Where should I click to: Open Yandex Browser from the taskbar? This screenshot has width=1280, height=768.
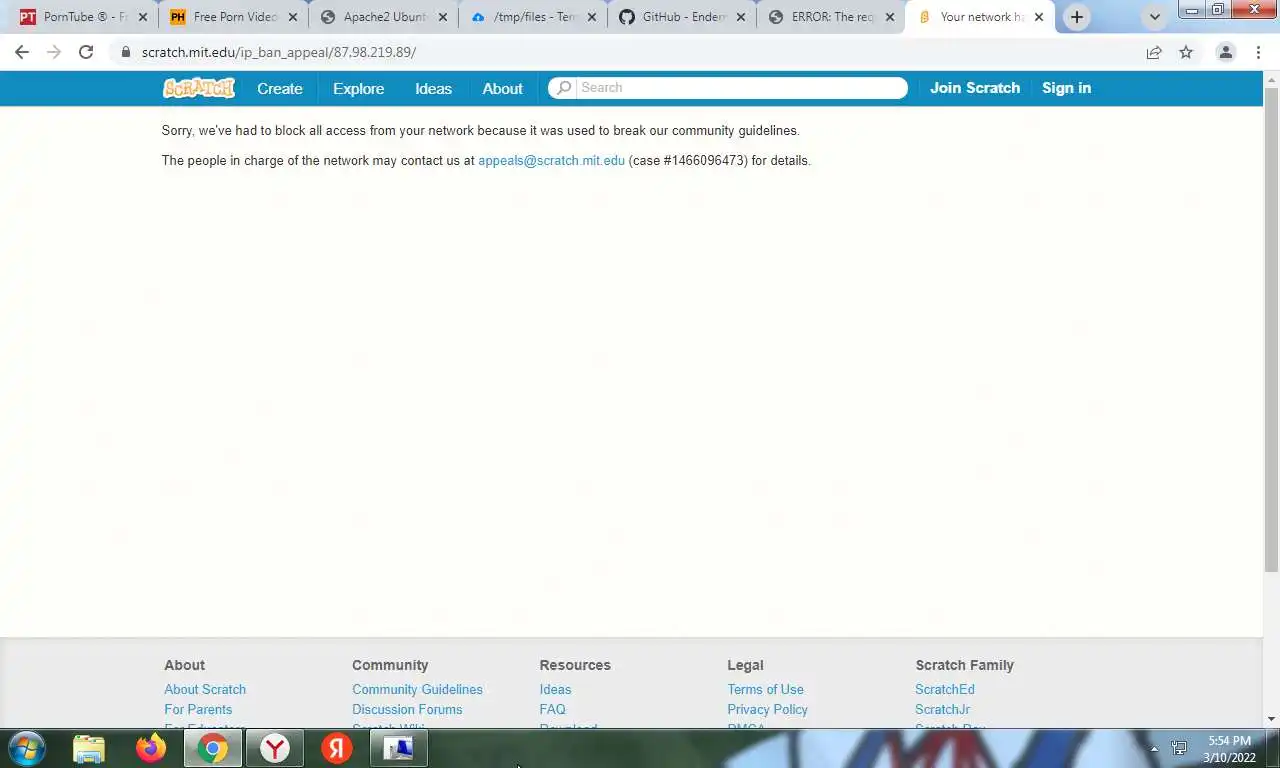(275, 748)
